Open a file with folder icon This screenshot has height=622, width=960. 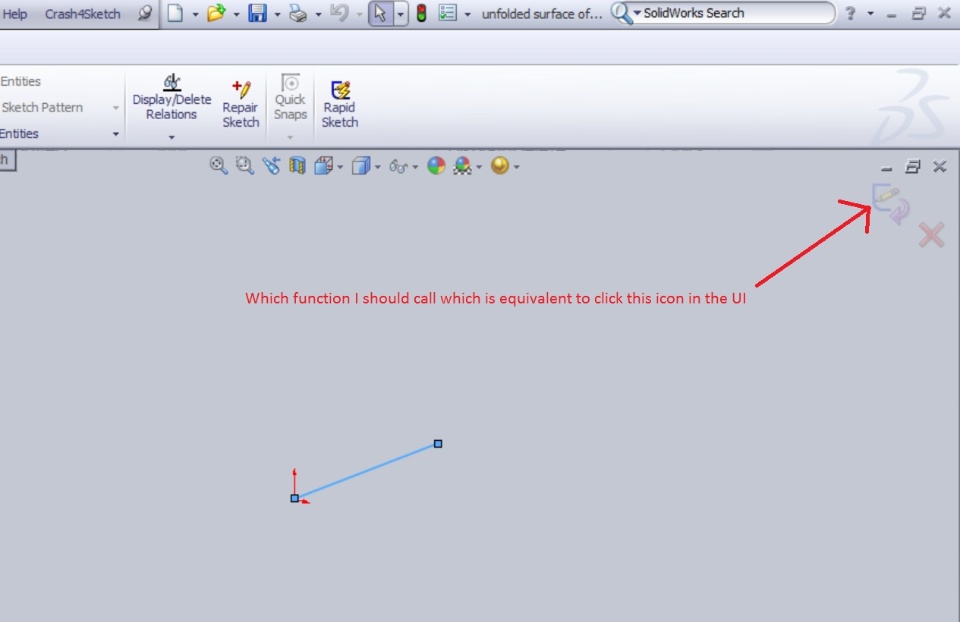tap(216, 13)
